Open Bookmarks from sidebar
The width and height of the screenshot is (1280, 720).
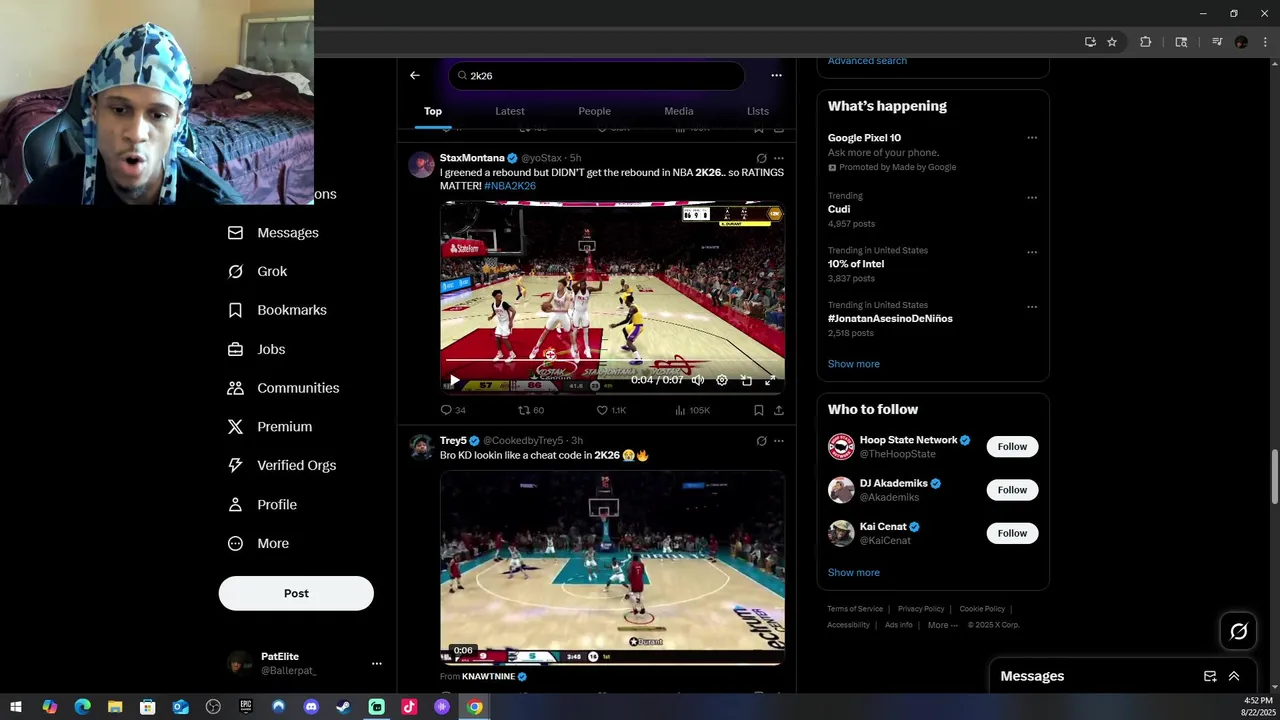(x=277, y=310)
